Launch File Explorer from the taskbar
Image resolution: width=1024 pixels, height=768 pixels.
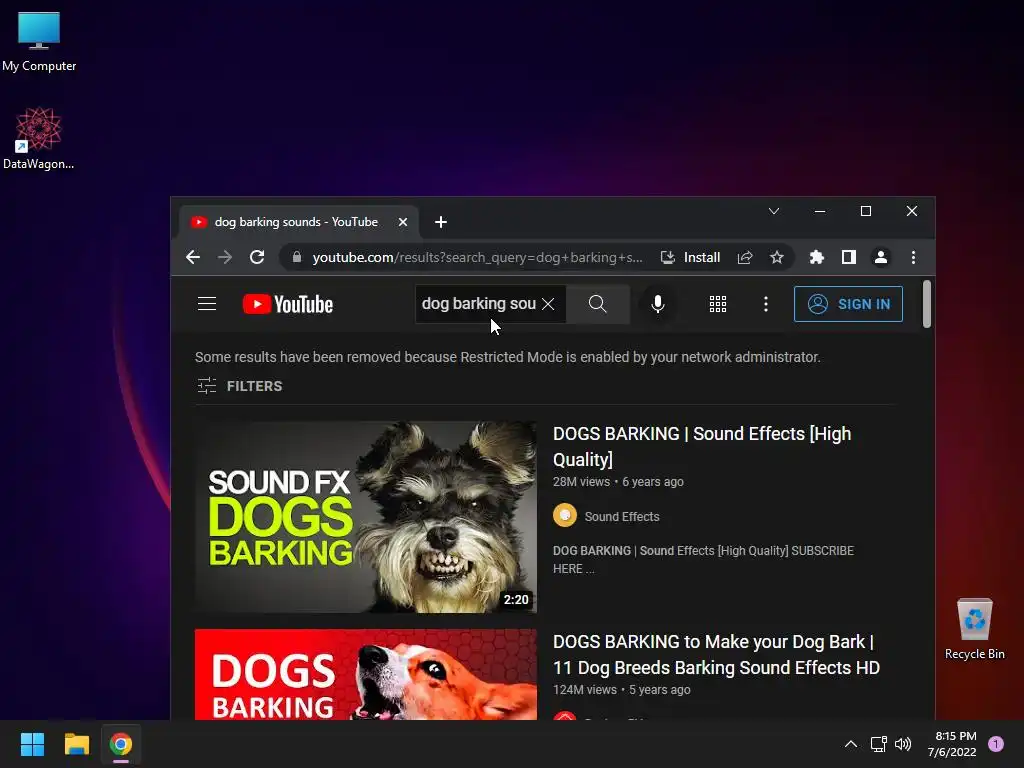[76, 744]
